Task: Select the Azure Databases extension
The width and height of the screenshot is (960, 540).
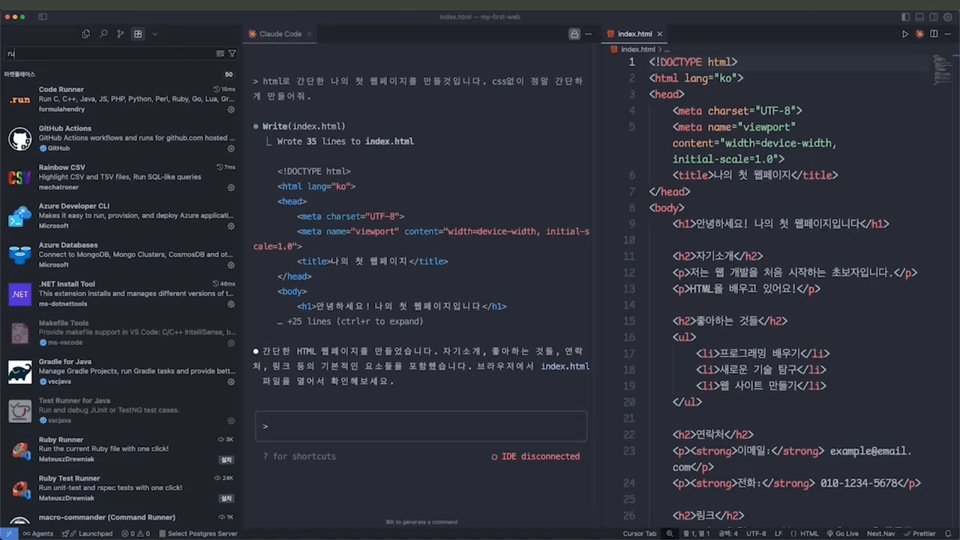Action: [120, 255]
